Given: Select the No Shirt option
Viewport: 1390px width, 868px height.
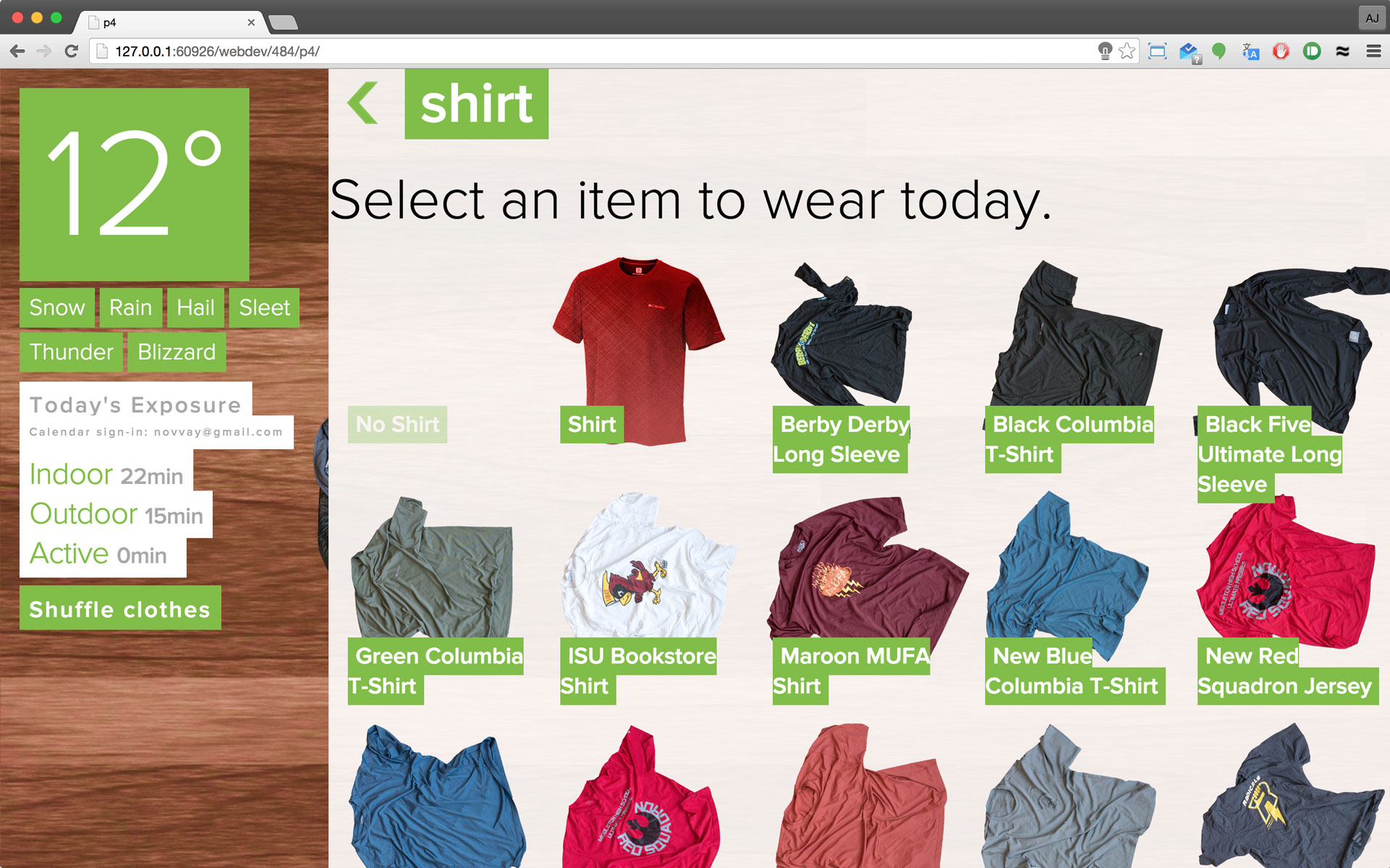Looking at the screenshot, I should tap(397, 424).
